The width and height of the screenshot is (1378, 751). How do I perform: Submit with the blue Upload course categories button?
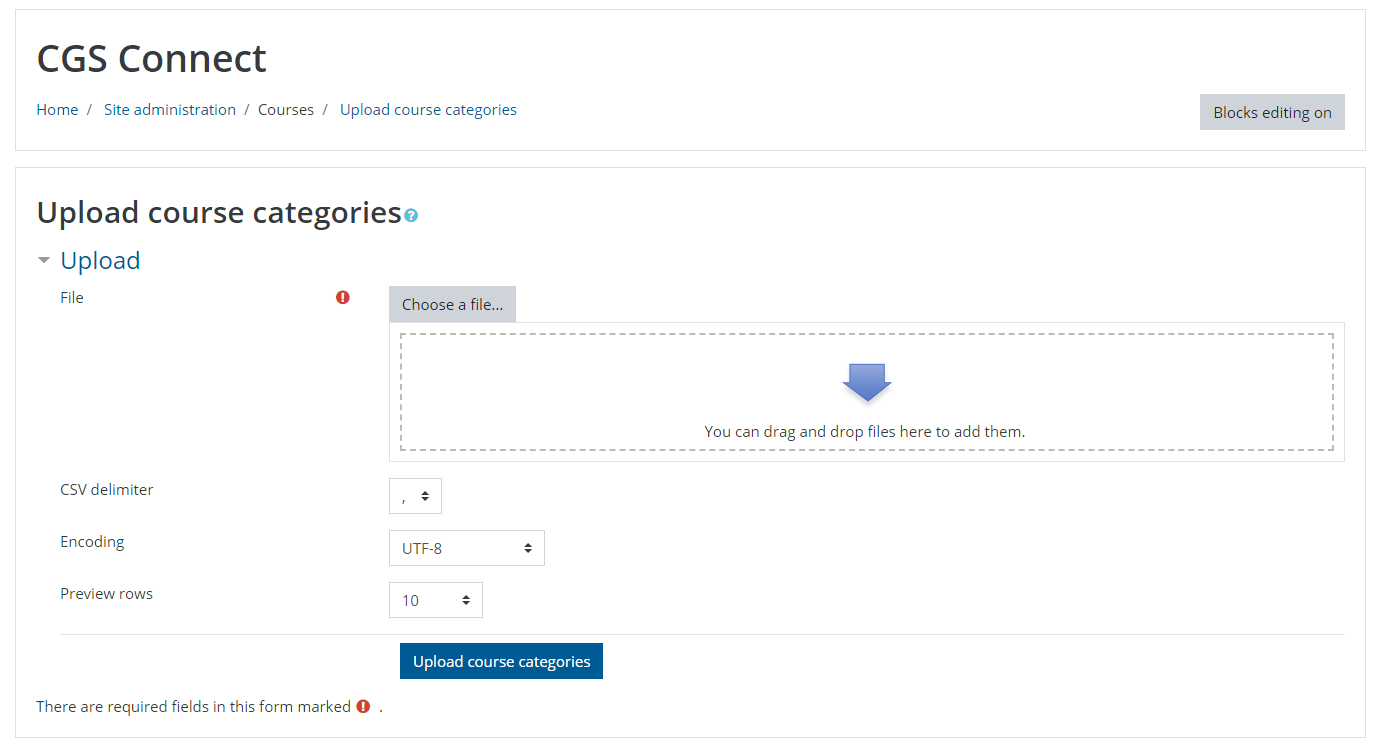(x=501, y=661)
